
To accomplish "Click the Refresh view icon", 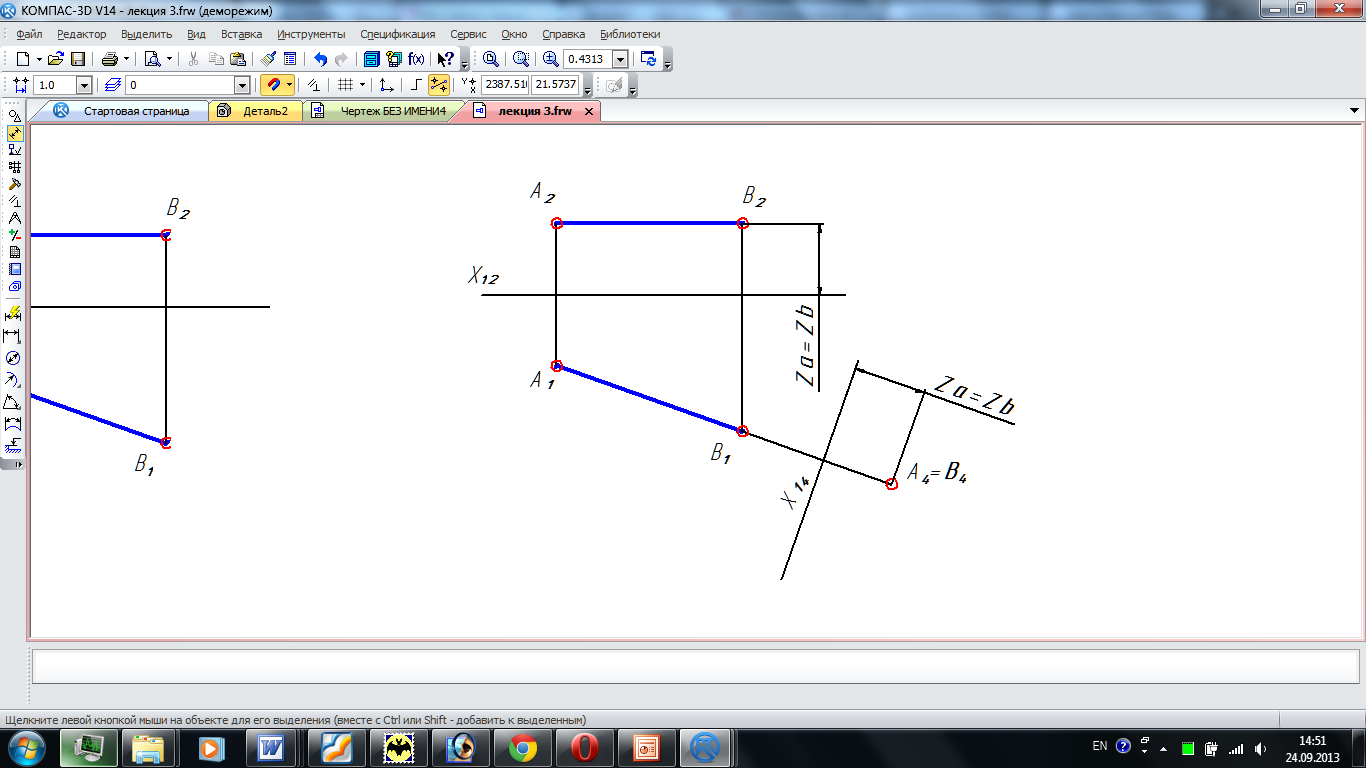I will coord(649,59).
